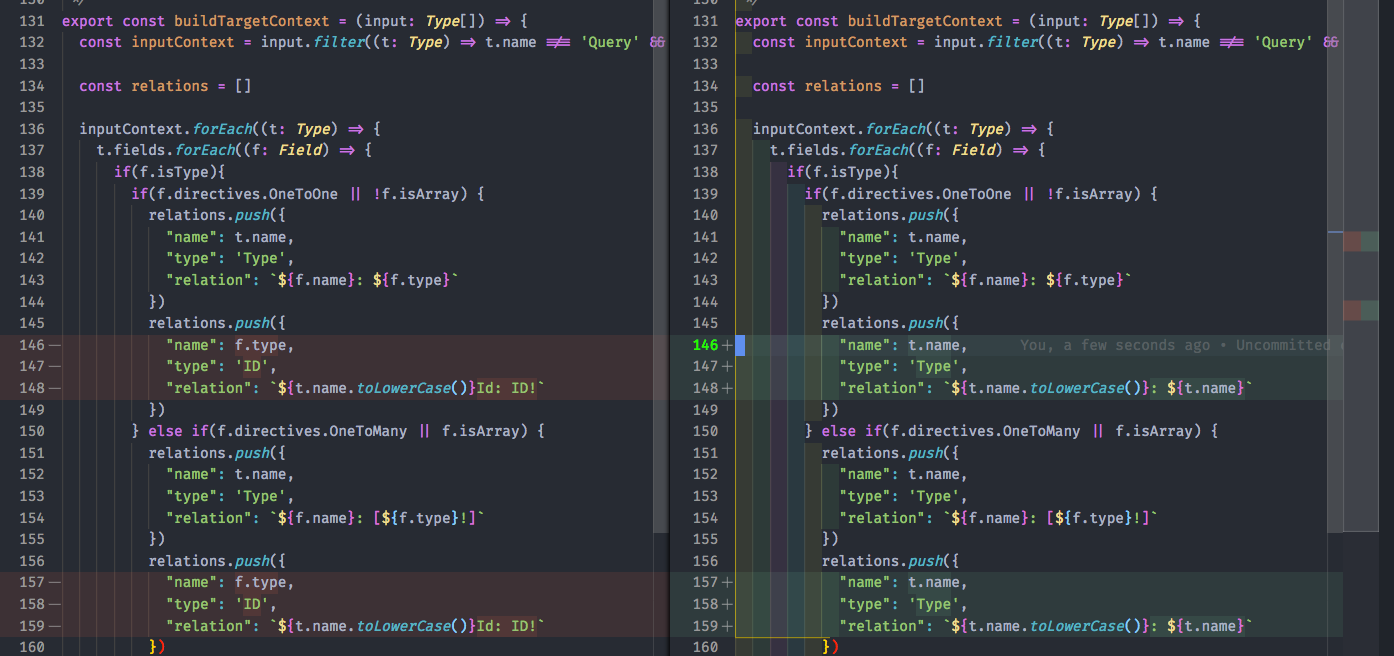Image resolution: width=1394 pixels, height=656 pixels.
Task: Click removed 'ID' on left line 147
Action: 252,367
